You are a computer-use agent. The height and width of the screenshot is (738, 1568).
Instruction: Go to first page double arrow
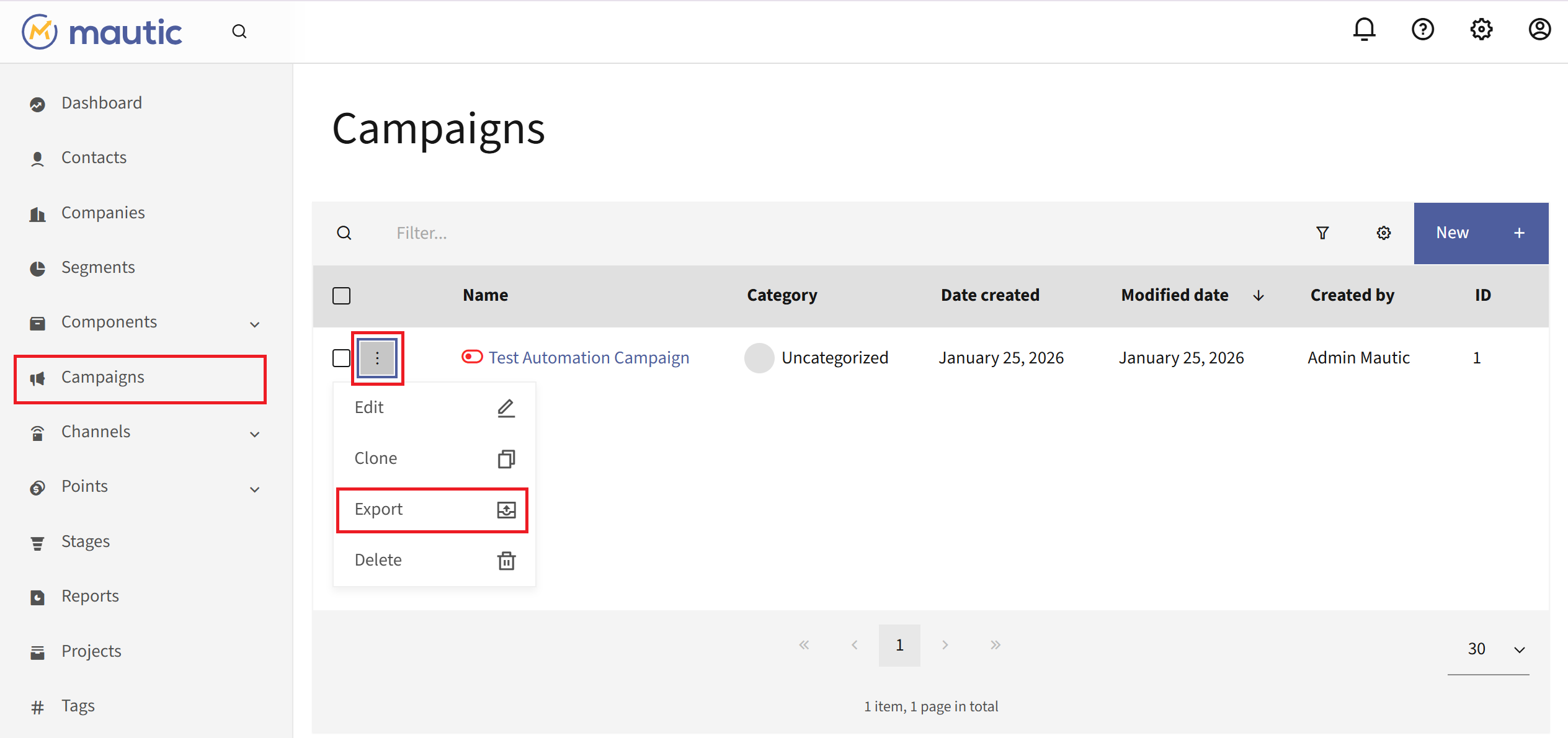tap(804, 645)
